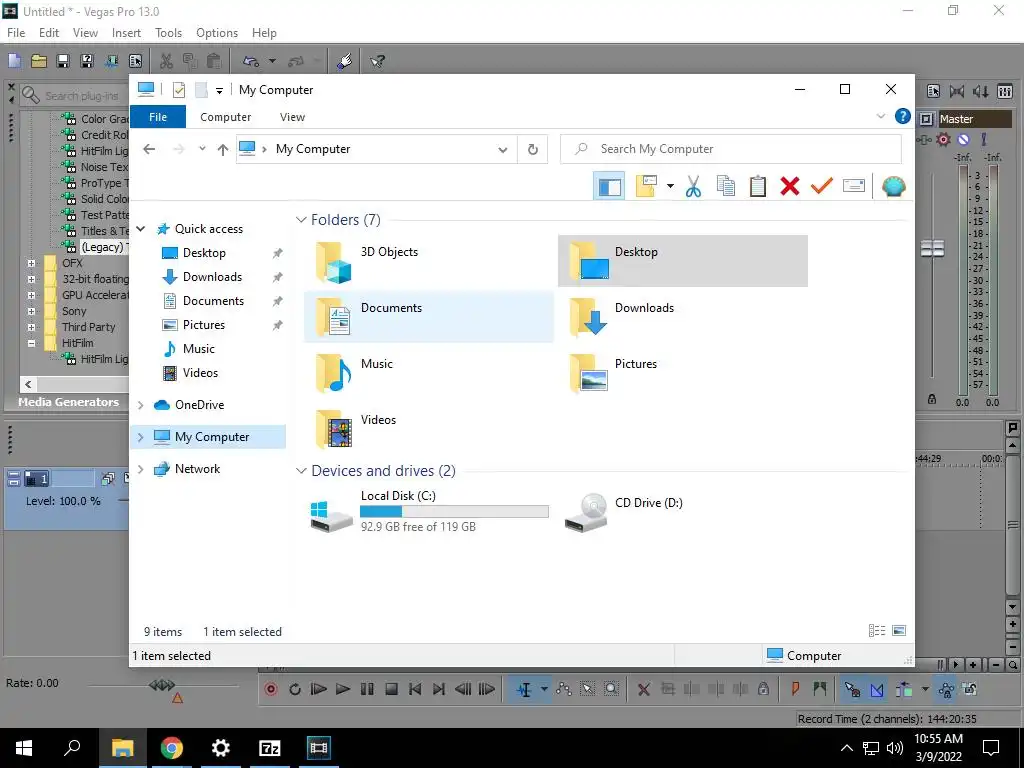Save the project with the floppy disk icon
The image size is (1024, 768).
pyautogui.click(x=63, y=61)
